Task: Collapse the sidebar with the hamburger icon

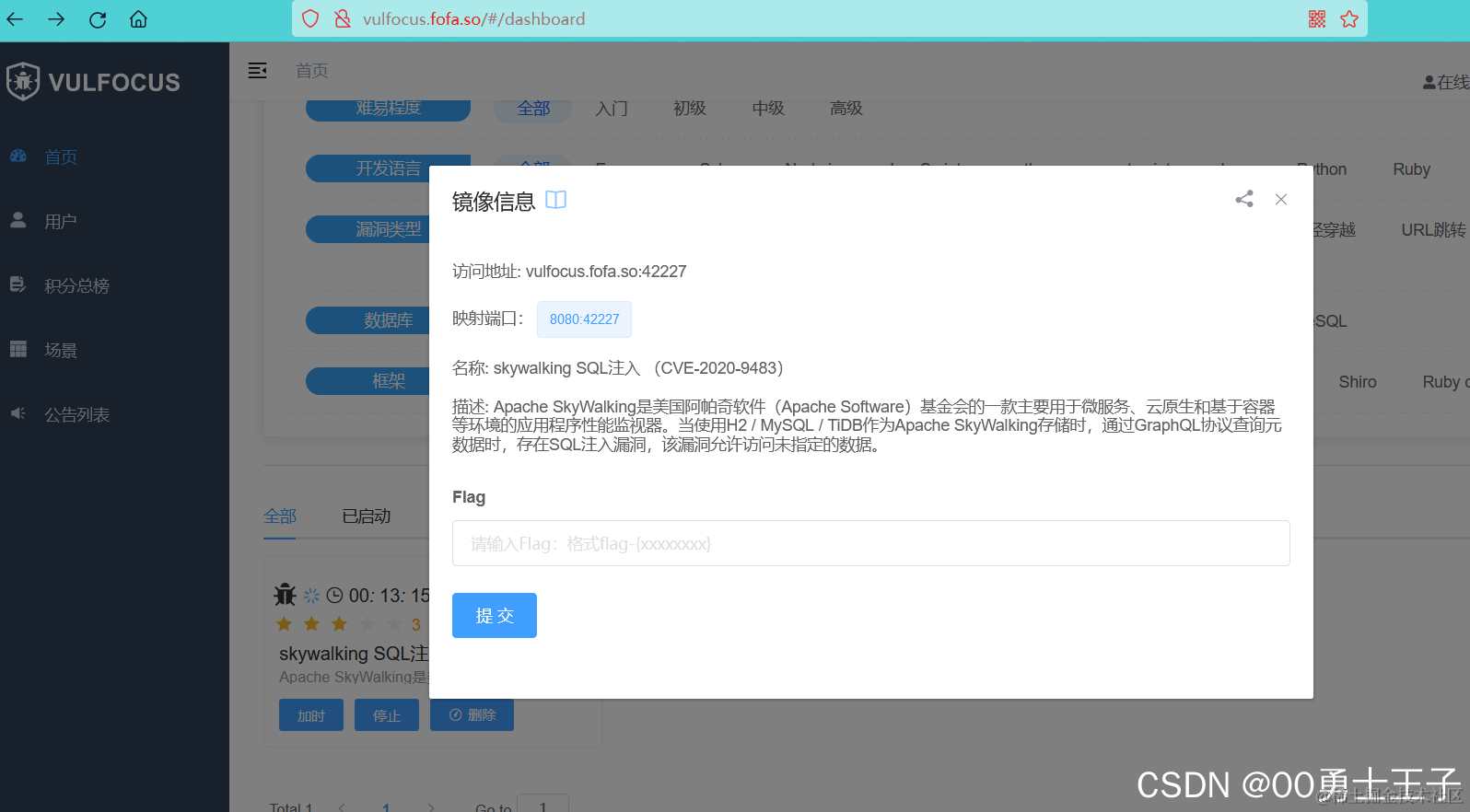Action: [258, 71]
